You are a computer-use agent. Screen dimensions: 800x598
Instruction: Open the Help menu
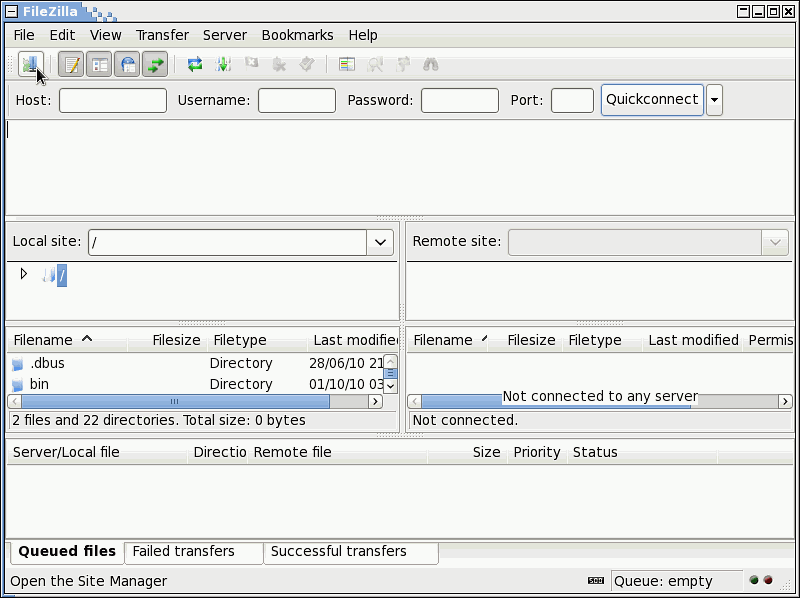coord(363,35)
